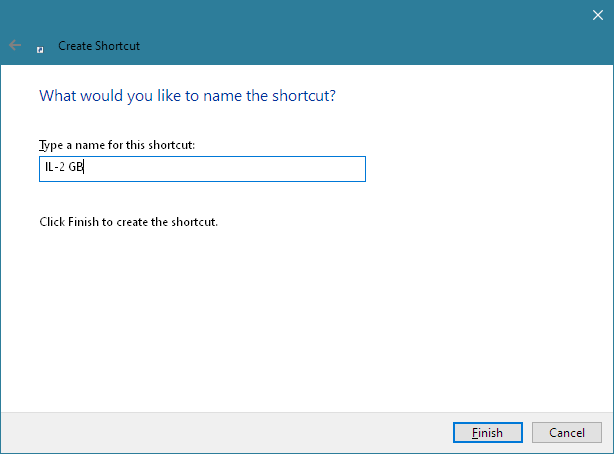Screen dimensions: 614x454
Task: Cancel the shortcut creation
Action: click(x=566, y=432)
